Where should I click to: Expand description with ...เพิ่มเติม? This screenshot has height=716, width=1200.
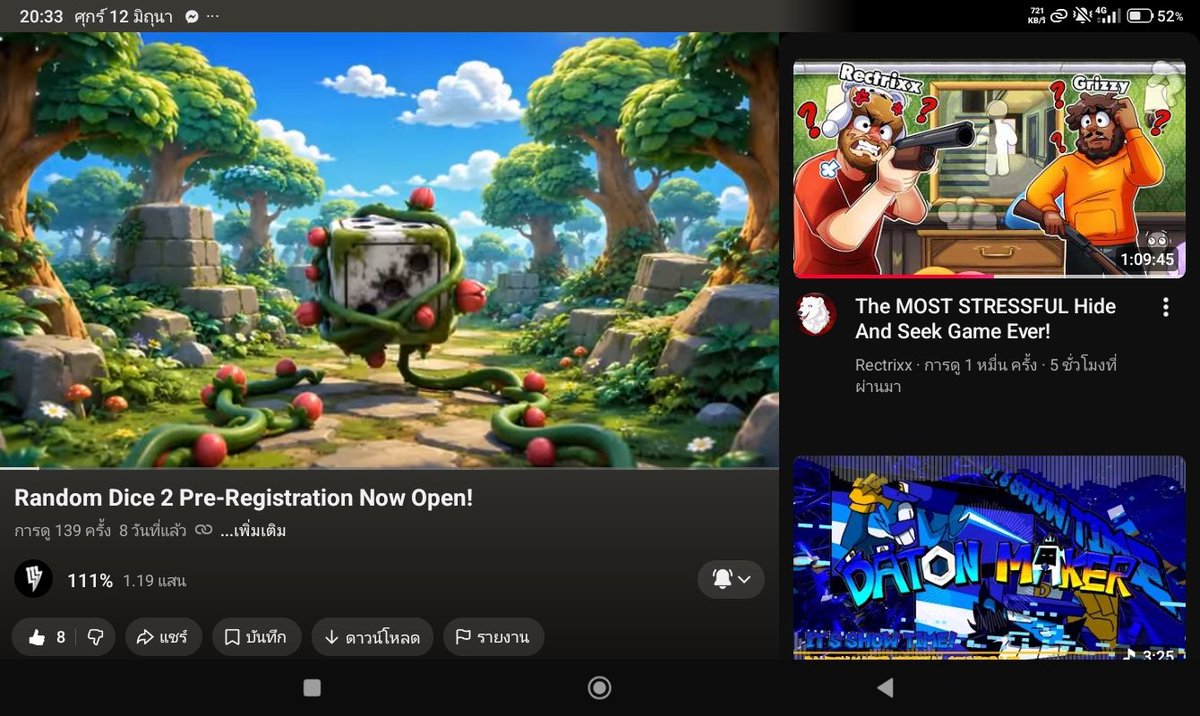[253, 530]
